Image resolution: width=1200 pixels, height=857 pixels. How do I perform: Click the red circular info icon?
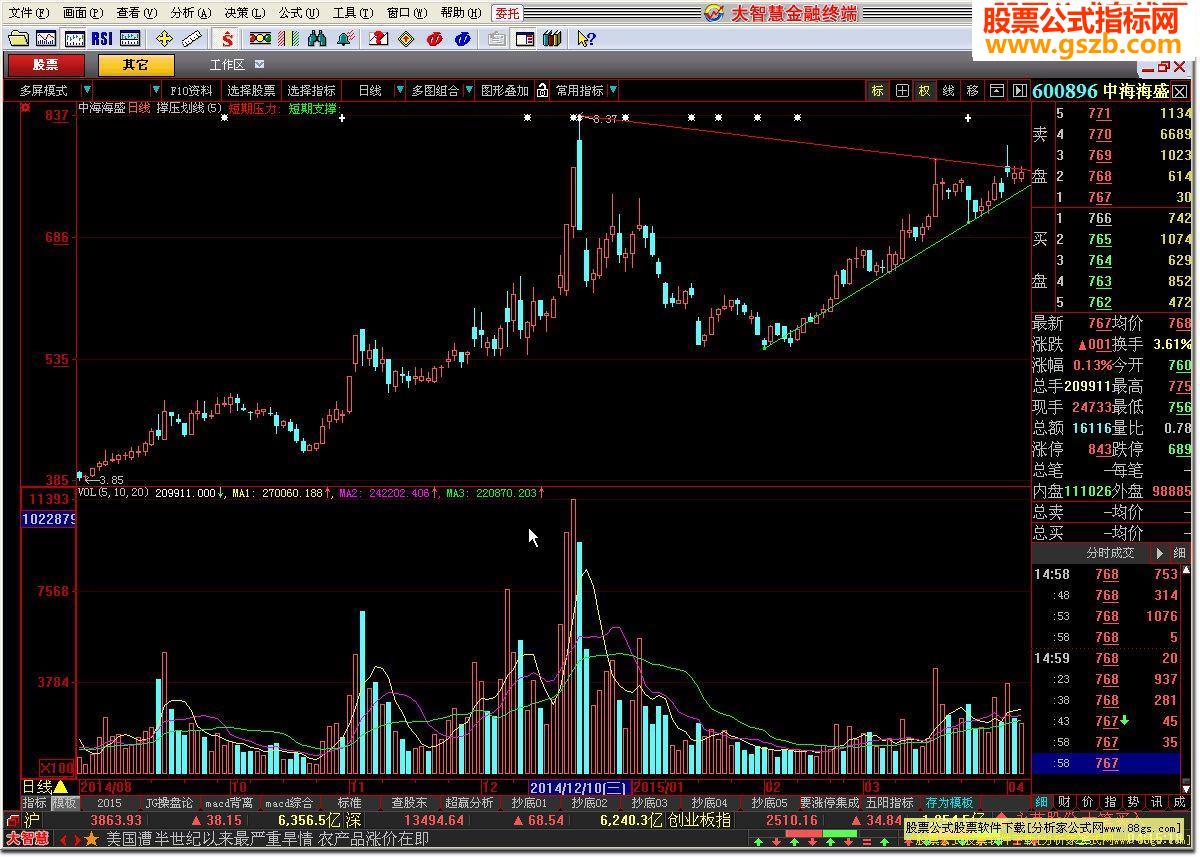click(x=434, y=39)
